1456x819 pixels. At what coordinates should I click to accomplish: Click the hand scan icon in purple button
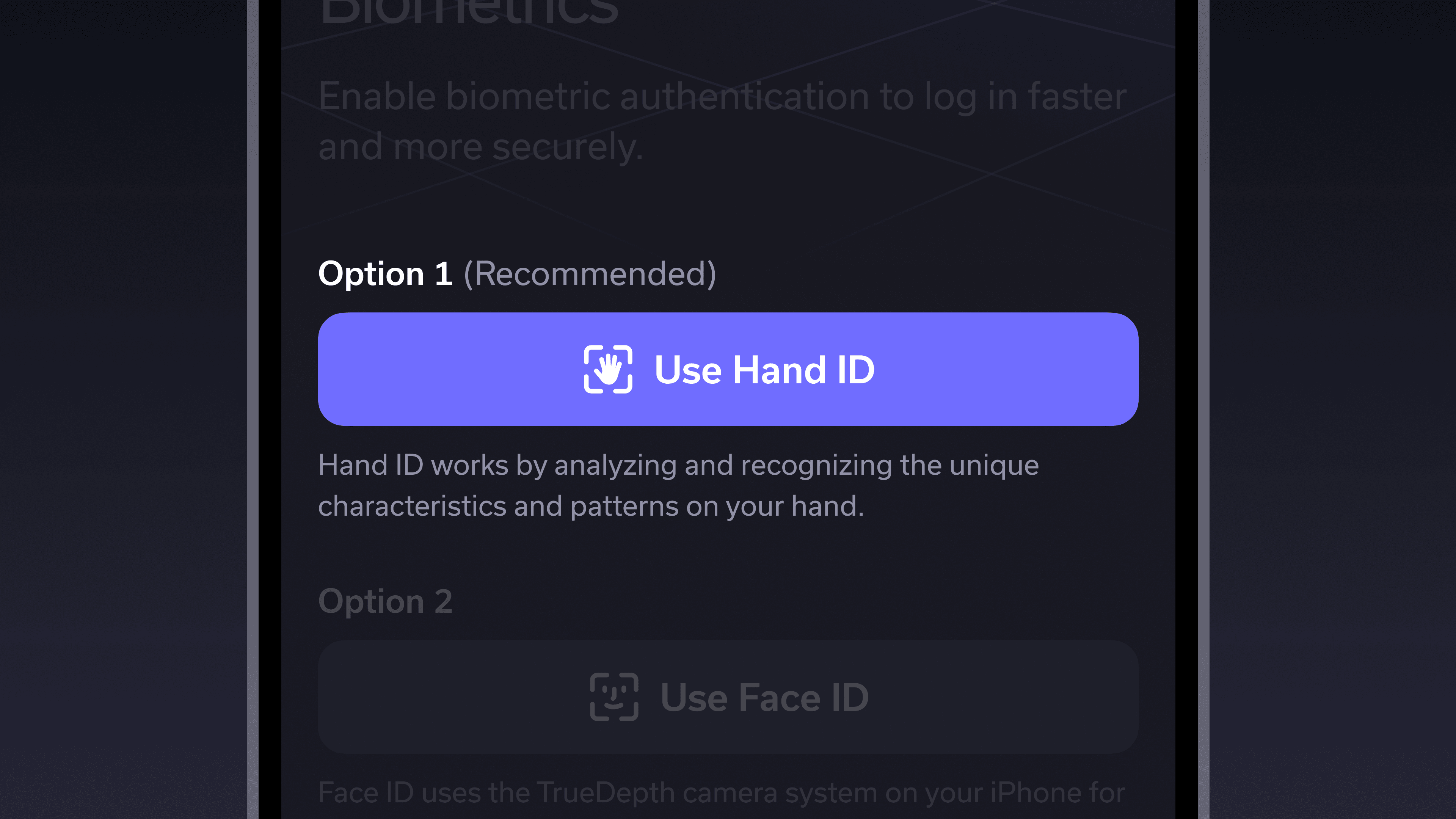click(607, 369)
